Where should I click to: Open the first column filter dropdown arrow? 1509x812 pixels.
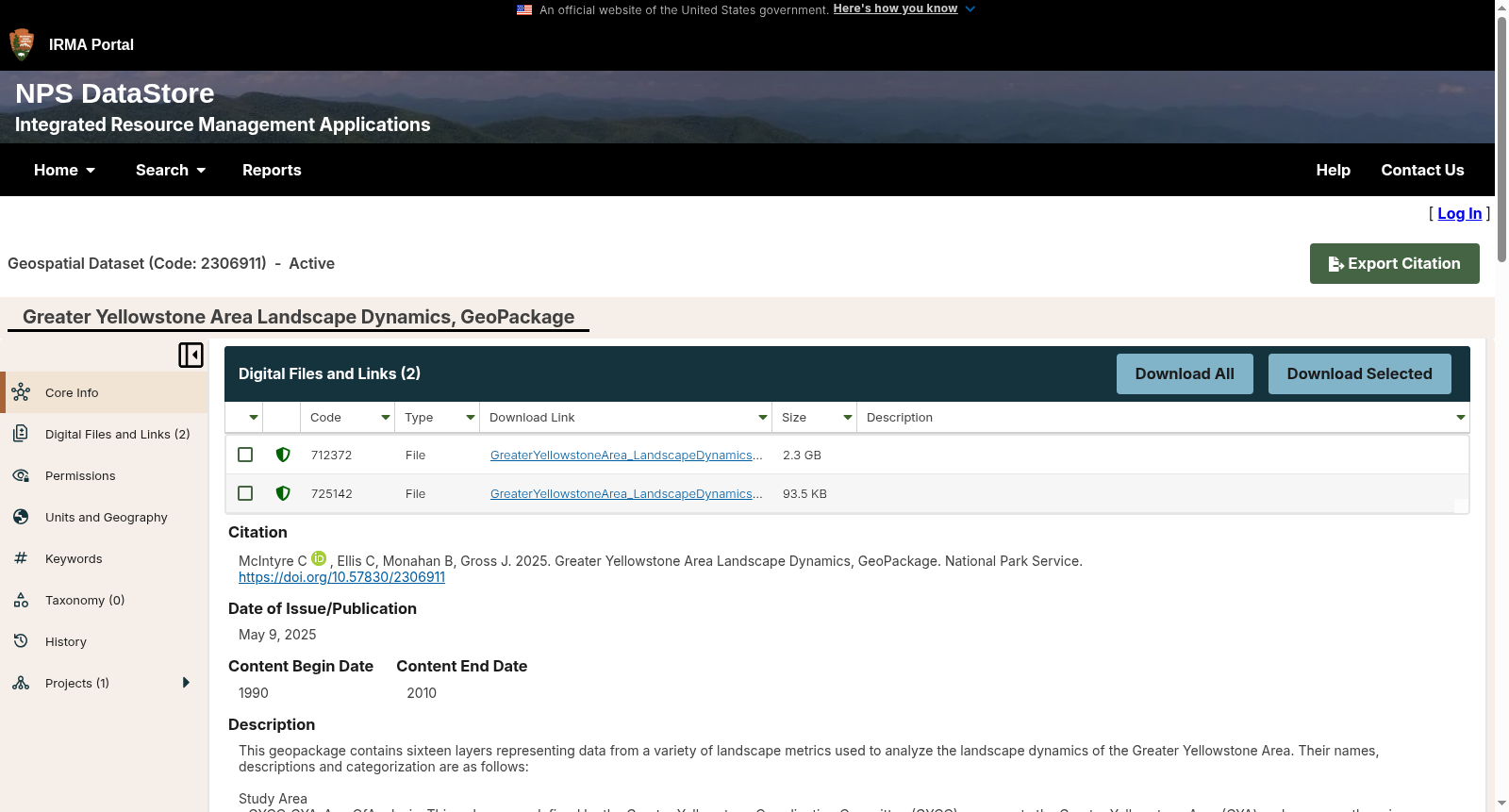click(254, 417)
